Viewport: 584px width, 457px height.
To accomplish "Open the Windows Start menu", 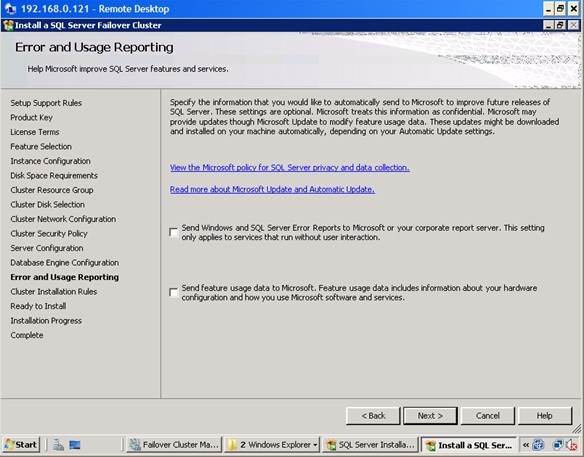I will pyautogui.click(x=21, y=445).
